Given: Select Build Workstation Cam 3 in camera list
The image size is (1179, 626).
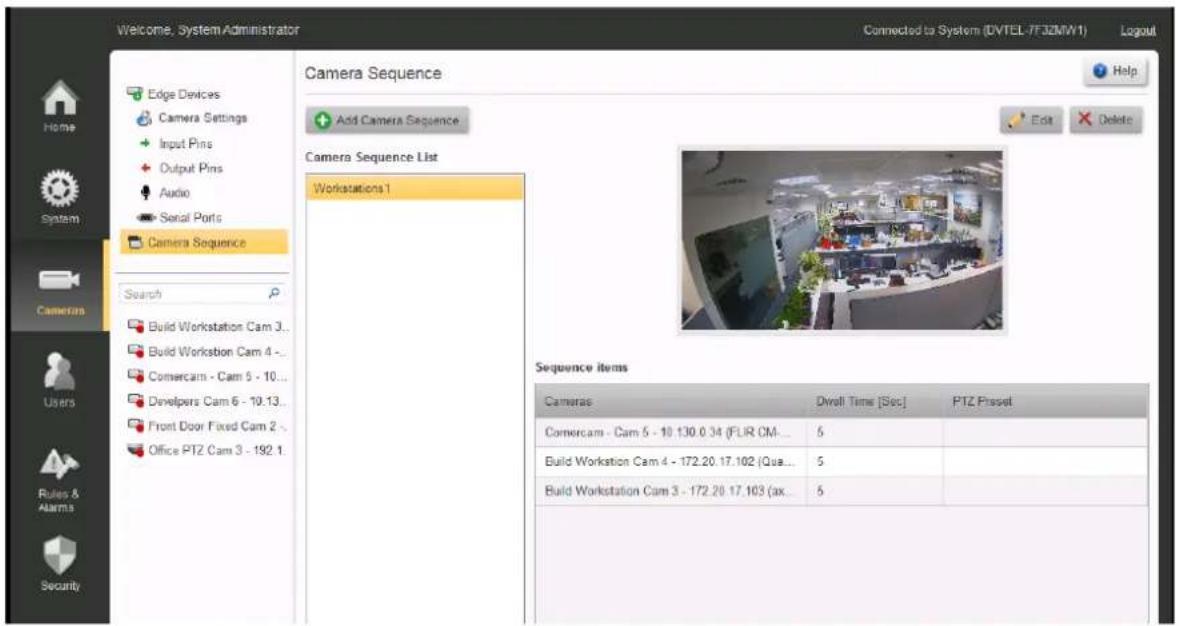Looking at the screenshot, I should (209, 327).
